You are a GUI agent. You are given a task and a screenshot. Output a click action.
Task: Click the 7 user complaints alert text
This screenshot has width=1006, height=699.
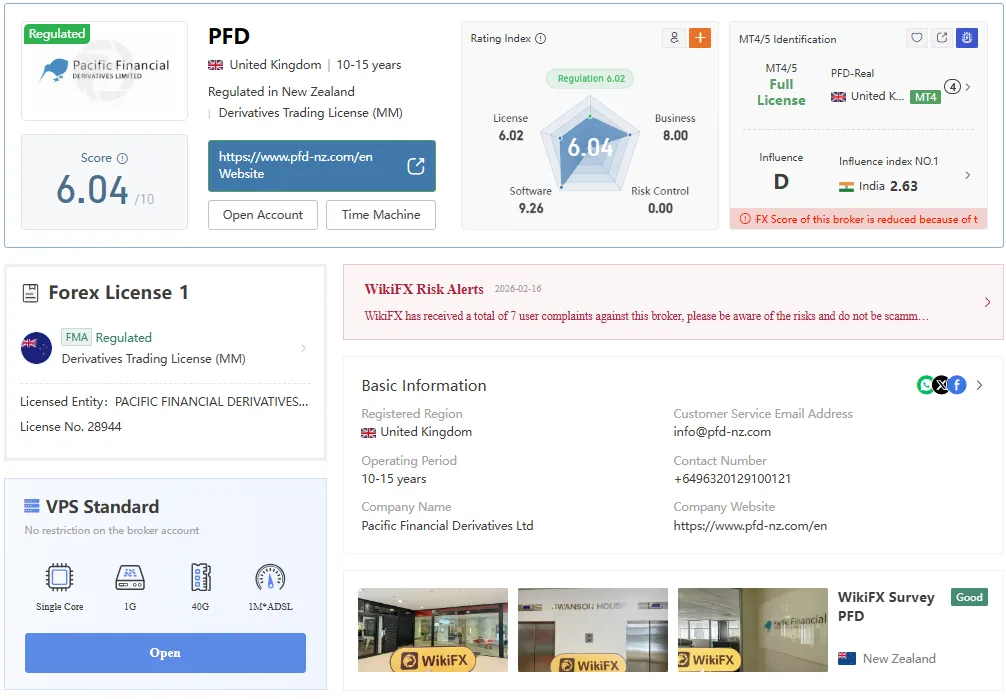[x=646, y=316]
